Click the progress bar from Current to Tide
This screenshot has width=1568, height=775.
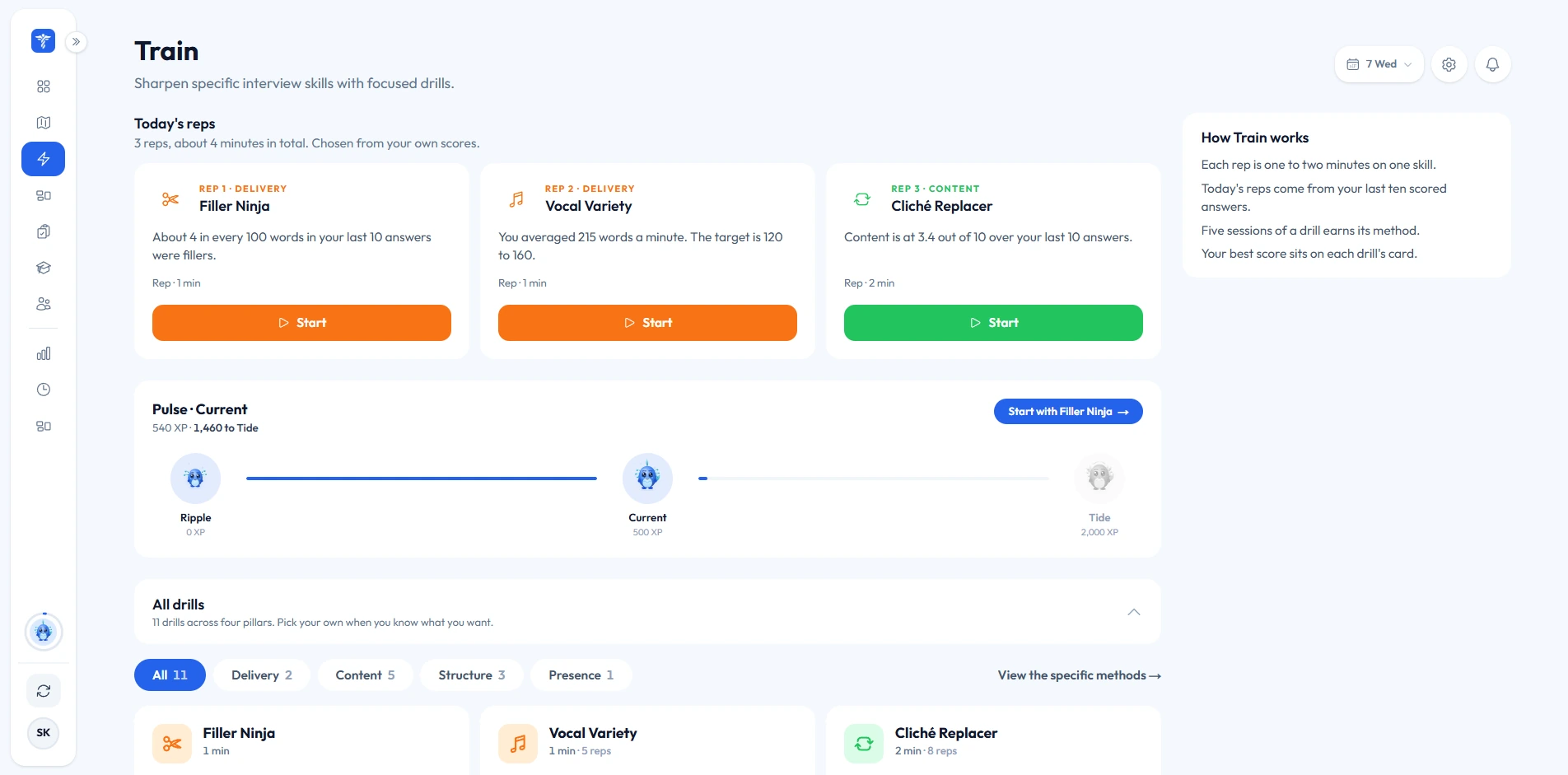(x=874, y=479)
